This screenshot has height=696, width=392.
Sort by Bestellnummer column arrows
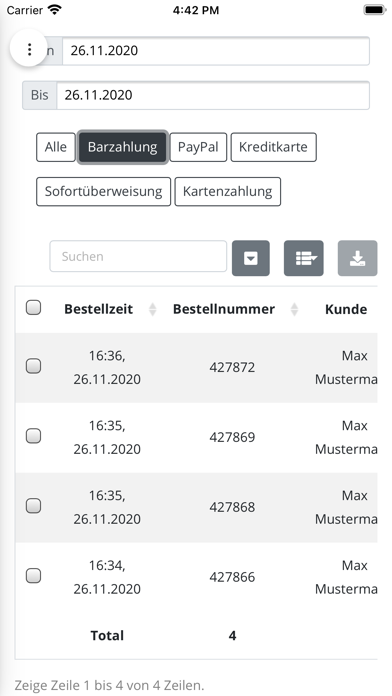point(294,309)
